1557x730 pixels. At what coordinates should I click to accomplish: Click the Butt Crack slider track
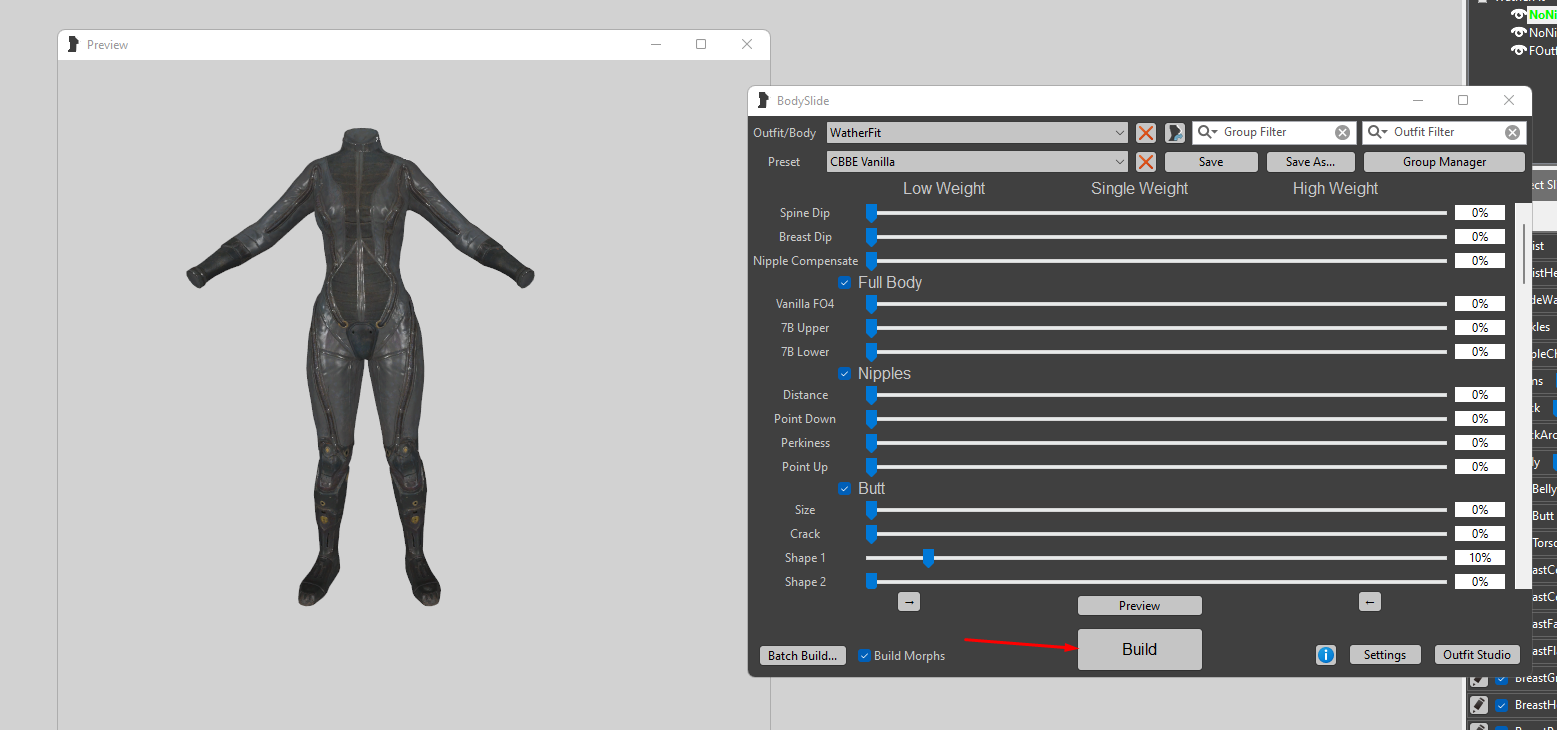pyautogui.click(x=1156, y=534)
